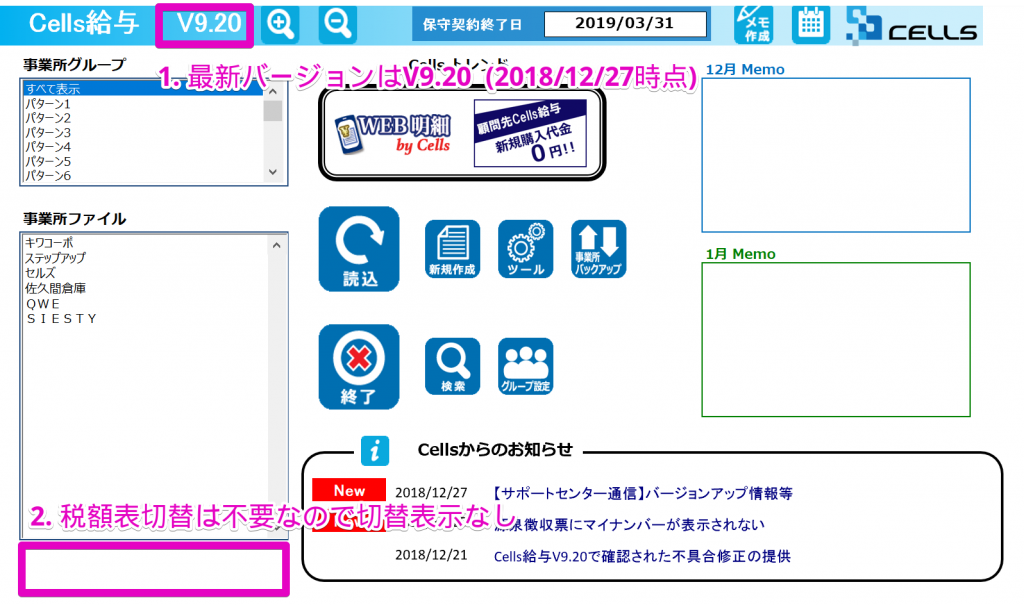Screen dimensions: 1024x605
Task: Open サポートセンター通信 バージョンアップ情報等 link
Action: (643, 493)
